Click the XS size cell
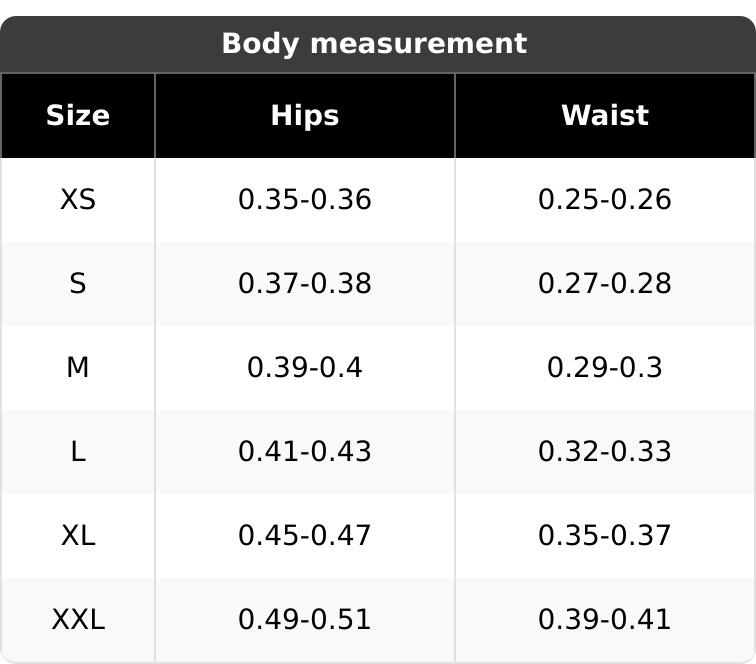 point(78,200)
